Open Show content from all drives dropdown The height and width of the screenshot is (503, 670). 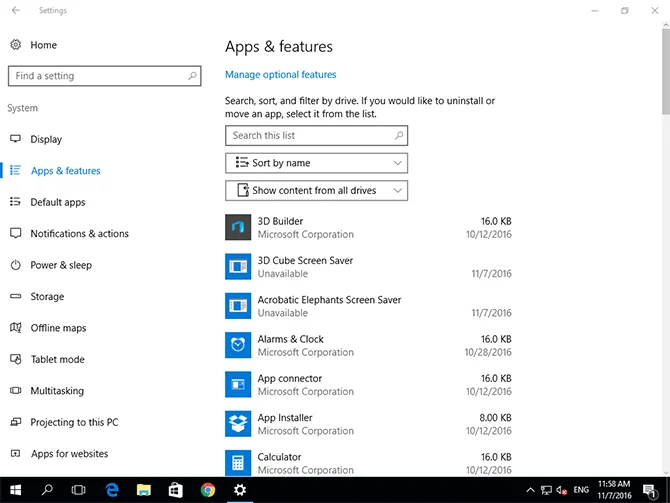pyautogui.click(x=316, y=190)
